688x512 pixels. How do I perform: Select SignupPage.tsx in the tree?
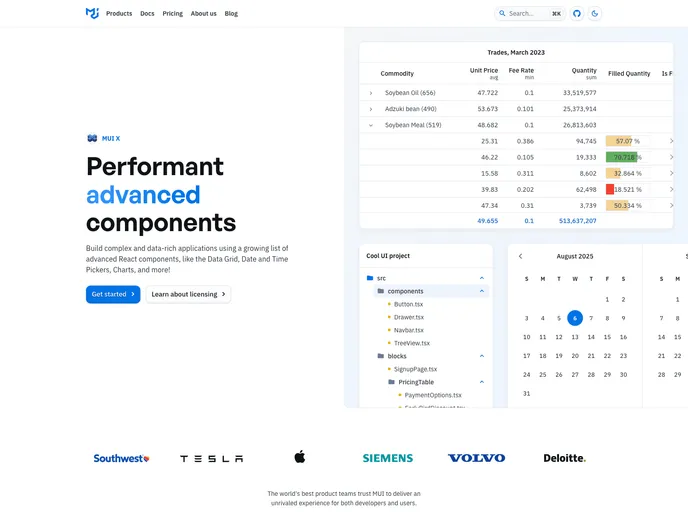click(x=415, y=369)
